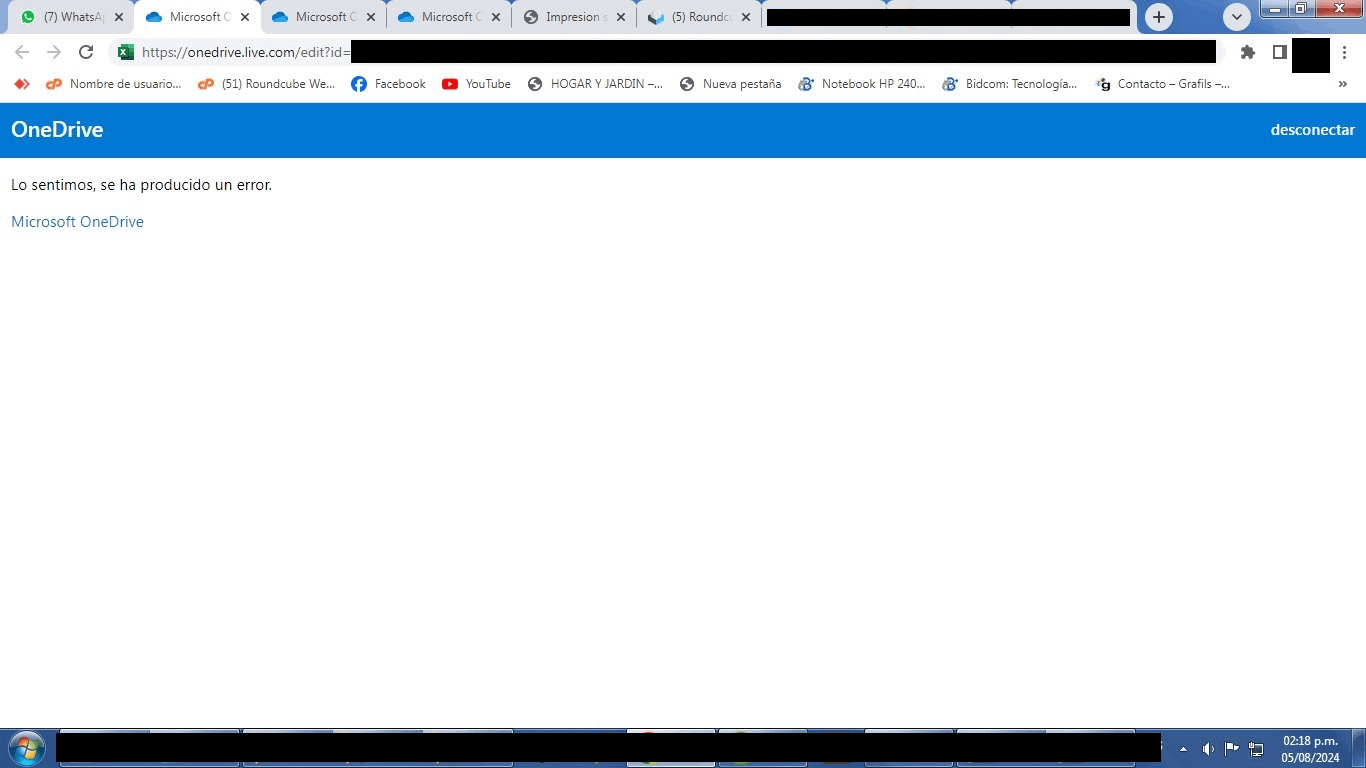Open the tab search chevron dropdown
The image size is (1366, 768).
(x=1237, y=17)
